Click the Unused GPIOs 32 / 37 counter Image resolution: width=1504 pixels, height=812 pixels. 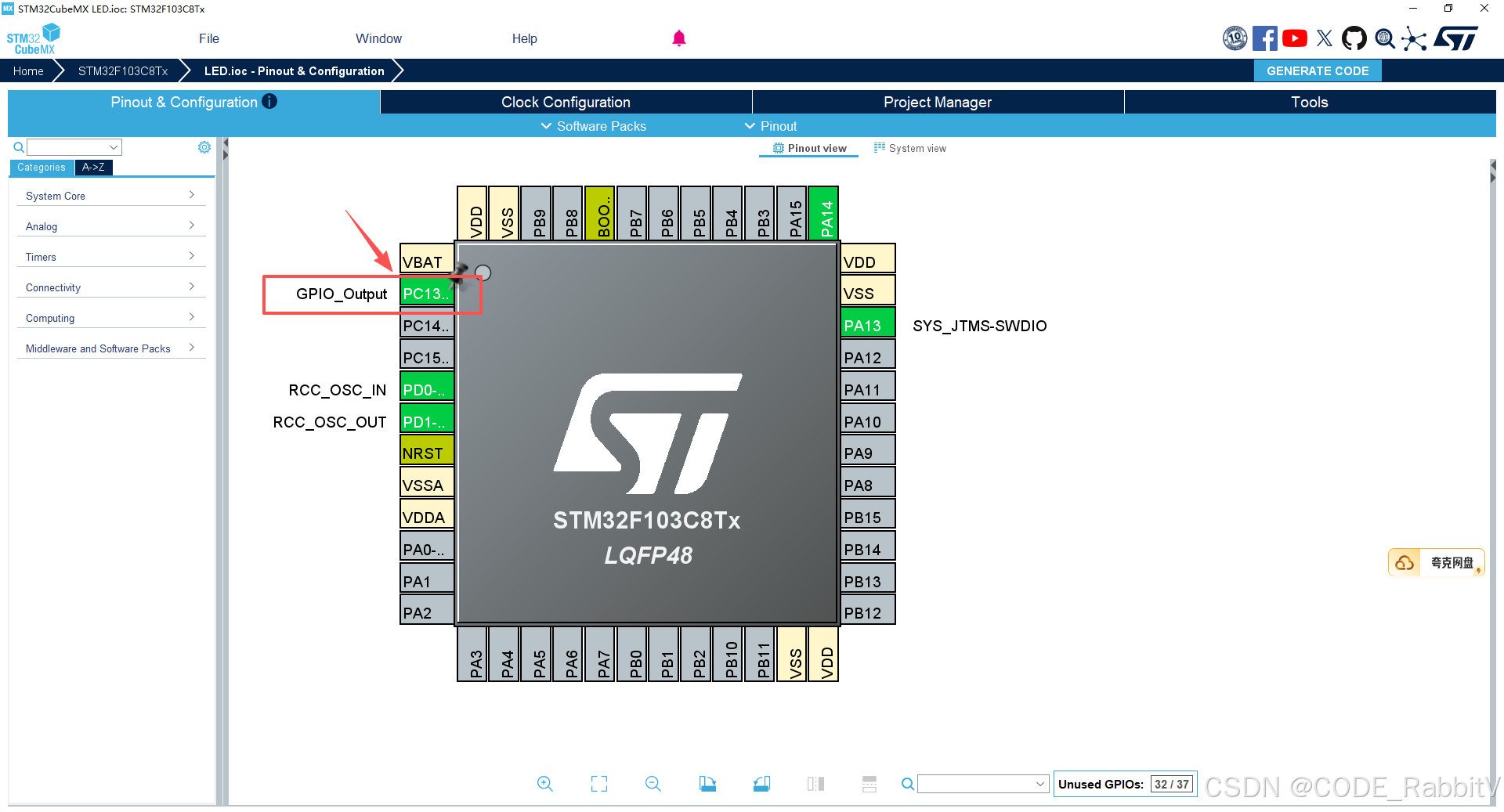point(1126,784)
